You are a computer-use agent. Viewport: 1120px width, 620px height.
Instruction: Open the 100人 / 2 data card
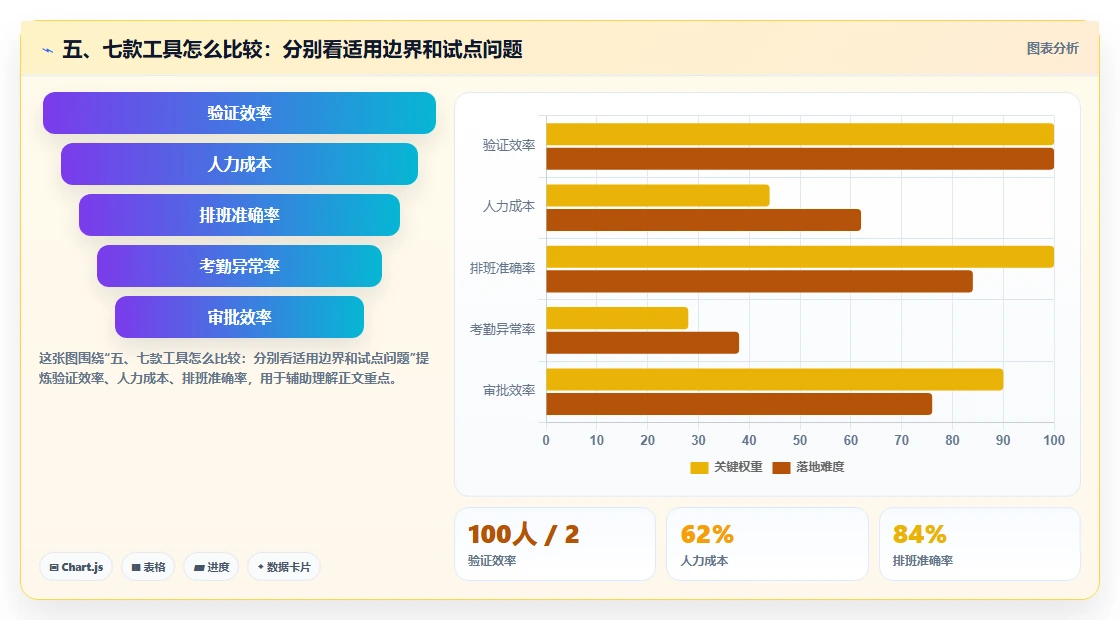[555, 544]
